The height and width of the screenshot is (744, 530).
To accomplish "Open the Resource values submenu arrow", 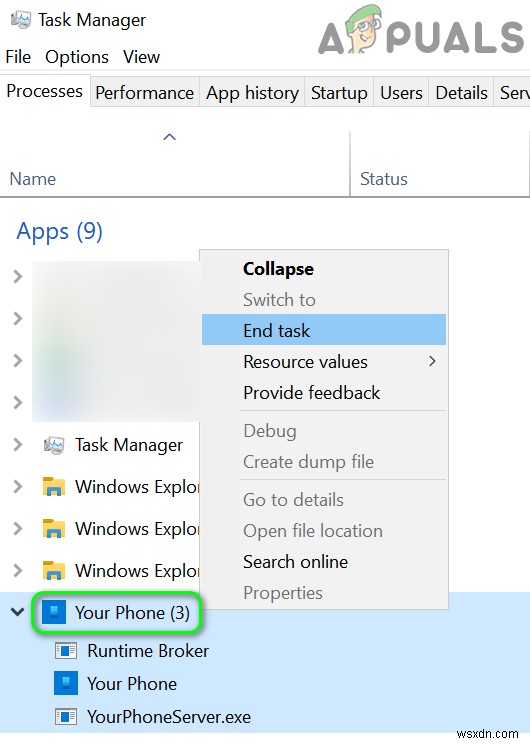I will (432, 362).
